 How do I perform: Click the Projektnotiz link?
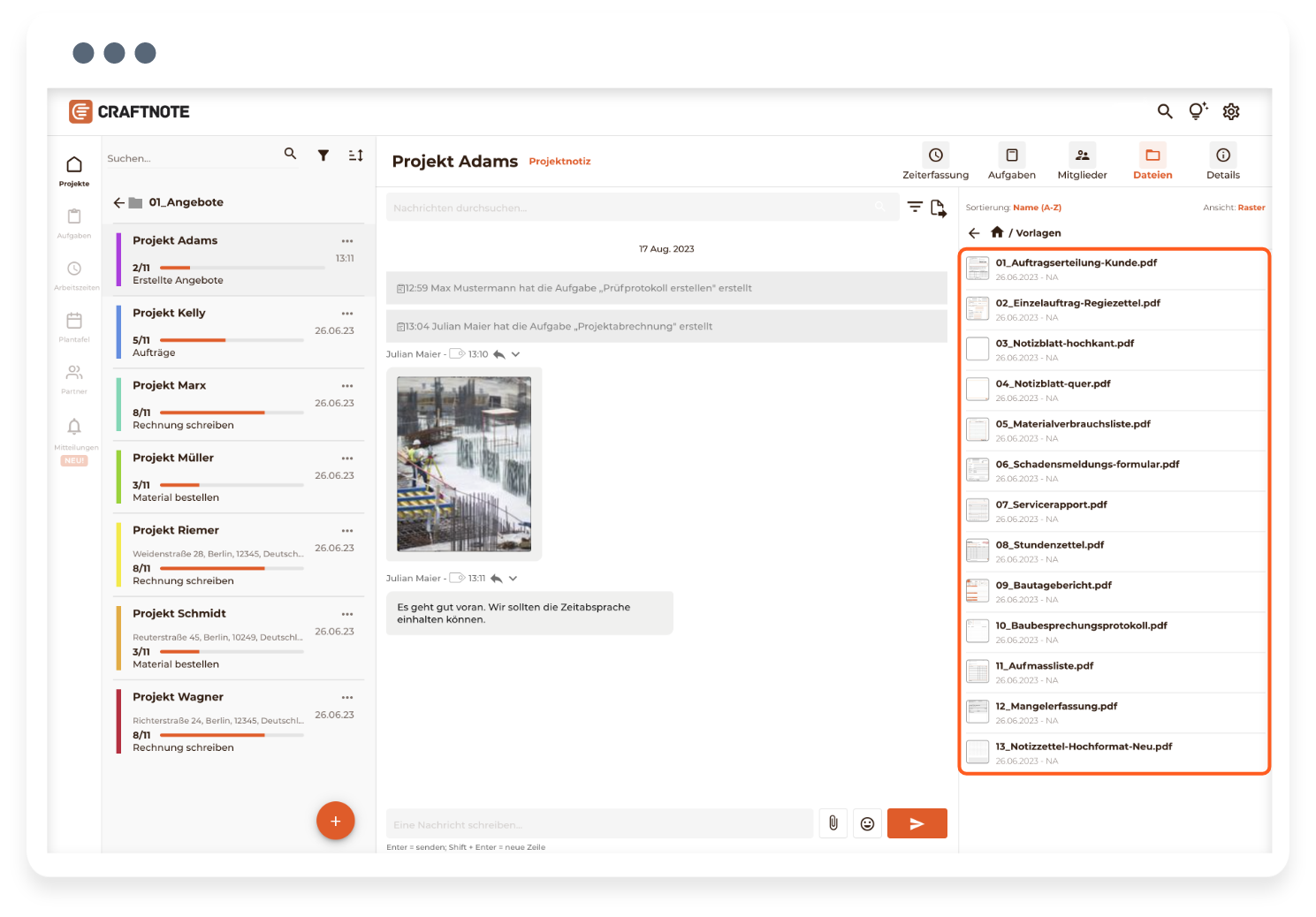[x=559, y=162]
